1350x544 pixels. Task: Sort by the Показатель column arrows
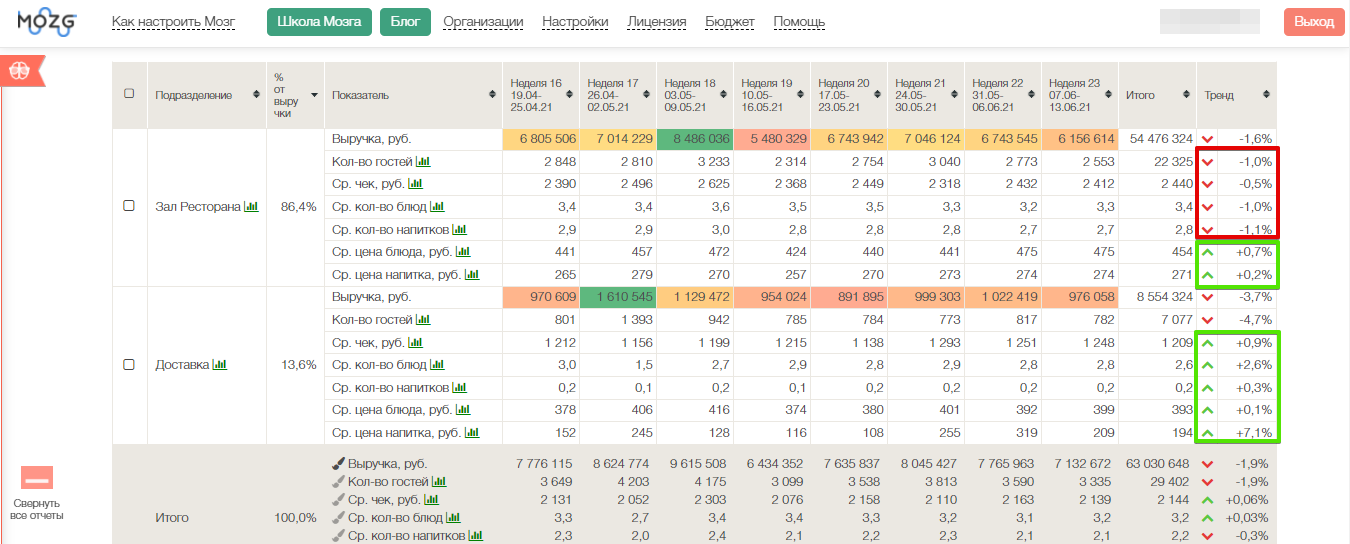pyautogui.click(x=491, y=95)
